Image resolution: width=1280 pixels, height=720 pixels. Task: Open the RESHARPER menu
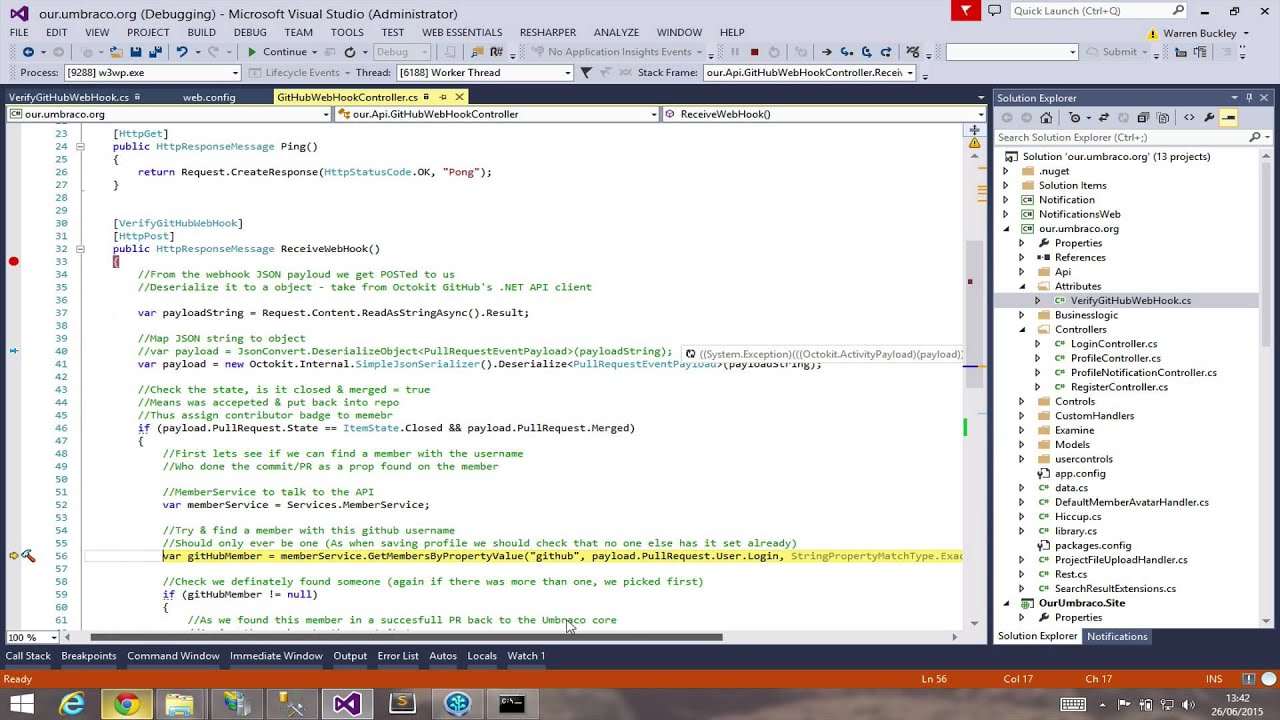click(x=548, y=32)
